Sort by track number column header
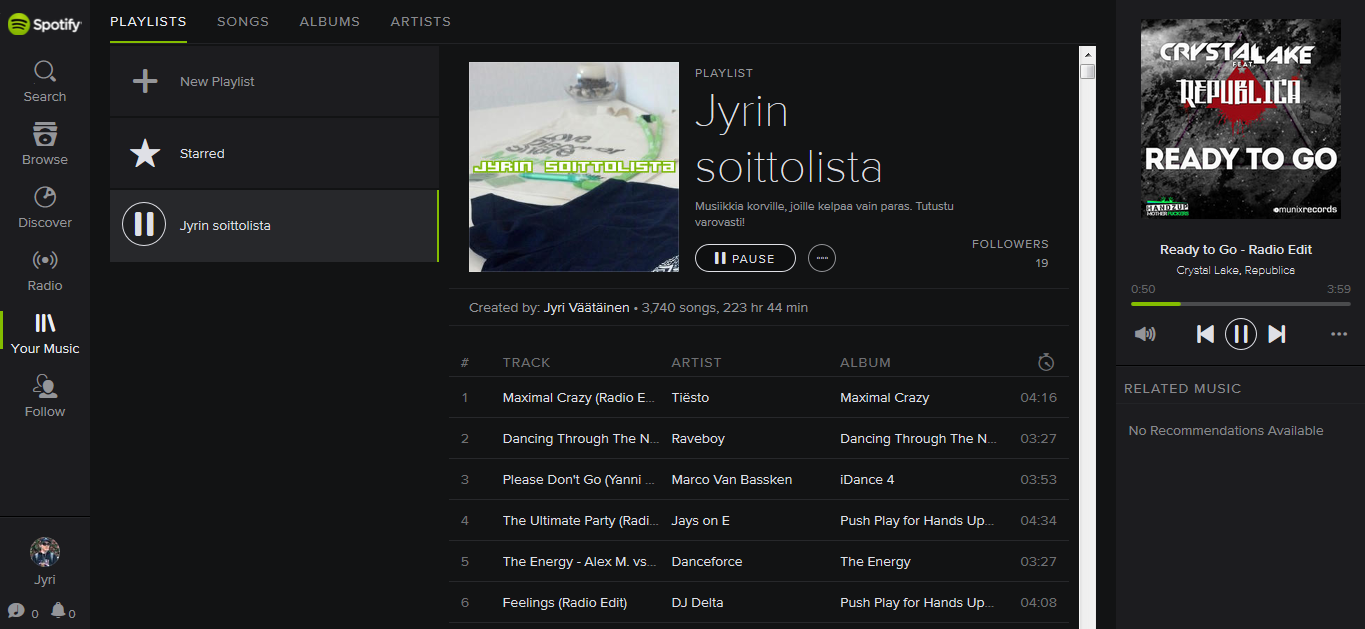Image resolution: width=1365 pixels, height=629 pixels. tap(465, 362)
